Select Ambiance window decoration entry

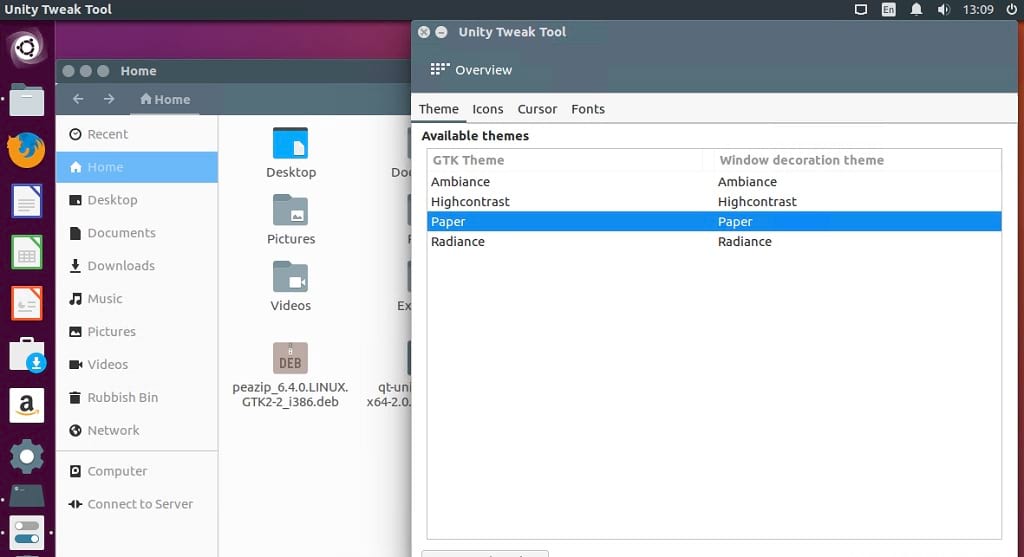(x=747, y=182)
